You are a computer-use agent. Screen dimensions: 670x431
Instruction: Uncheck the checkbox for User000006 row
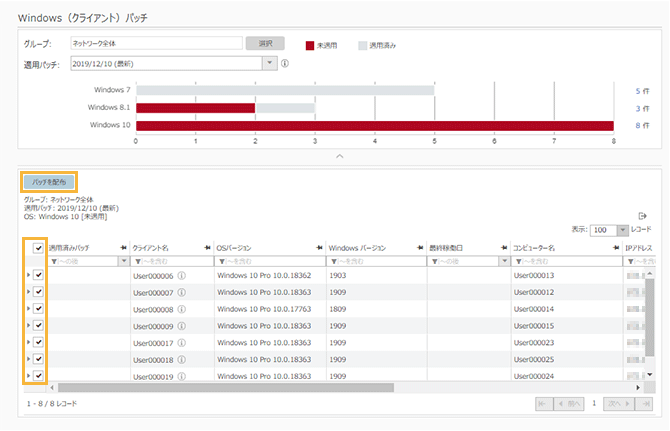(x=38, y=276)
